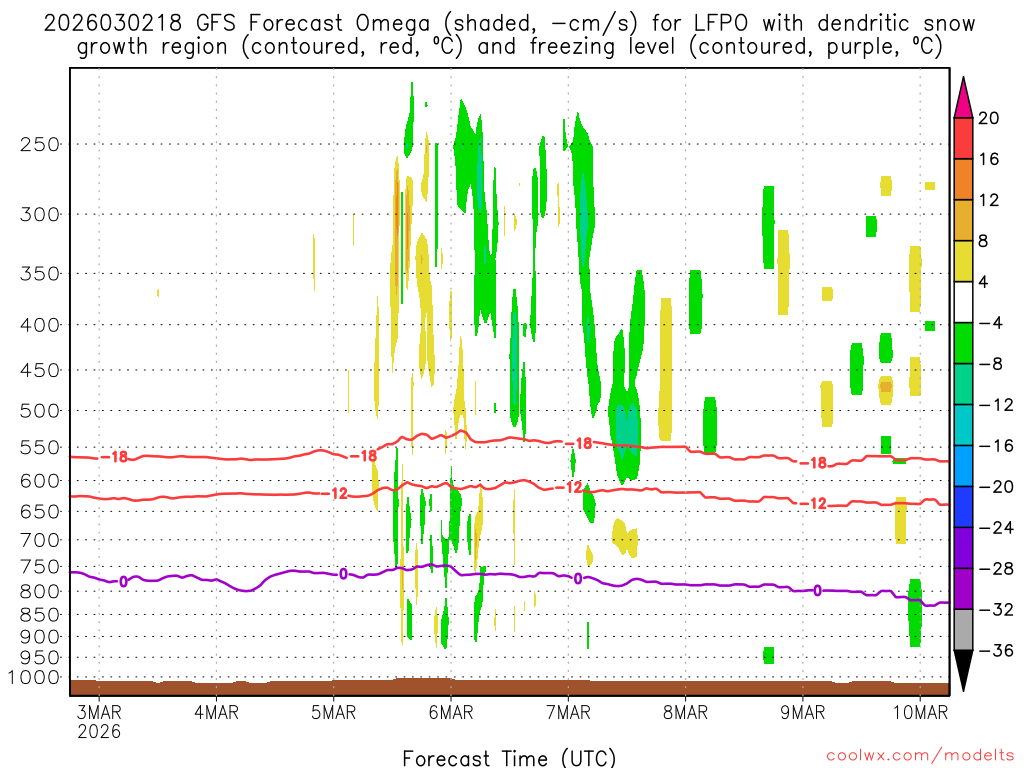The image size is (1024, 768).
Task: Click the red 16-20 colorbar segment
Action: (x=963, y=138)
